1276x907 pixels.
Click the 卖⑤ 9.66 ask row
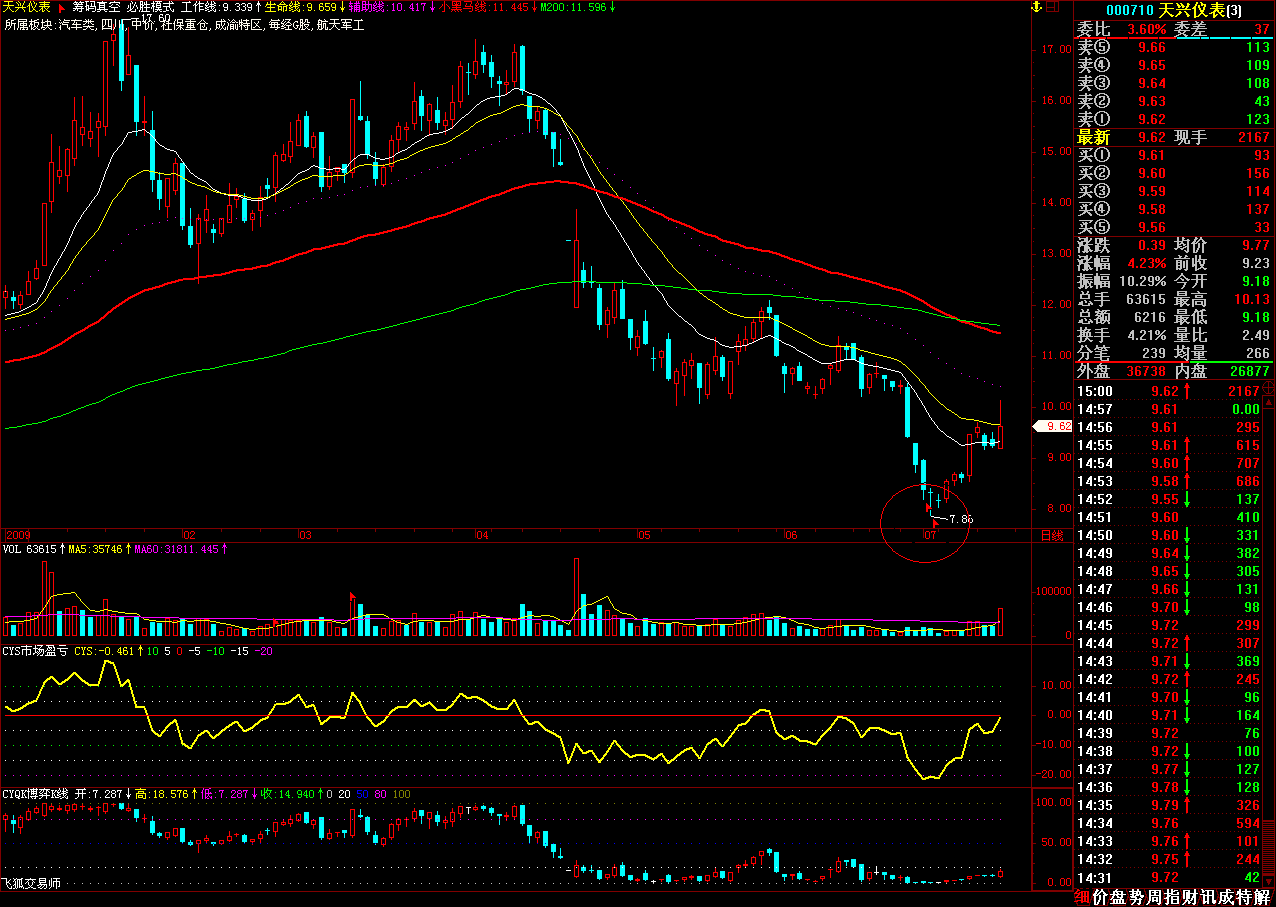click(x=1174, y=48)
